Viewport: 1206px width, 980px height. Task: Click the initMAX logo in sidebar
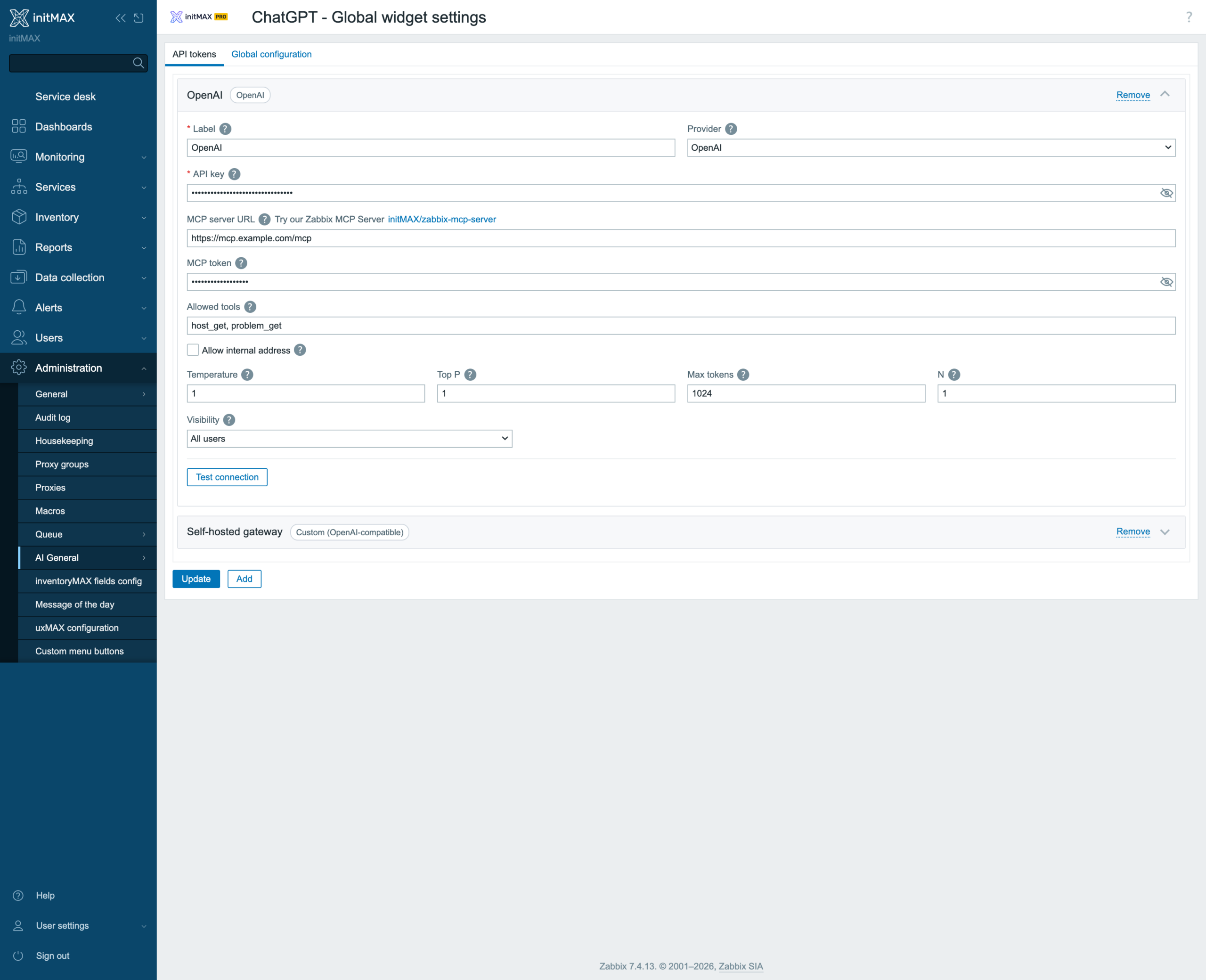pyautogui.click(x=42, y=17)
